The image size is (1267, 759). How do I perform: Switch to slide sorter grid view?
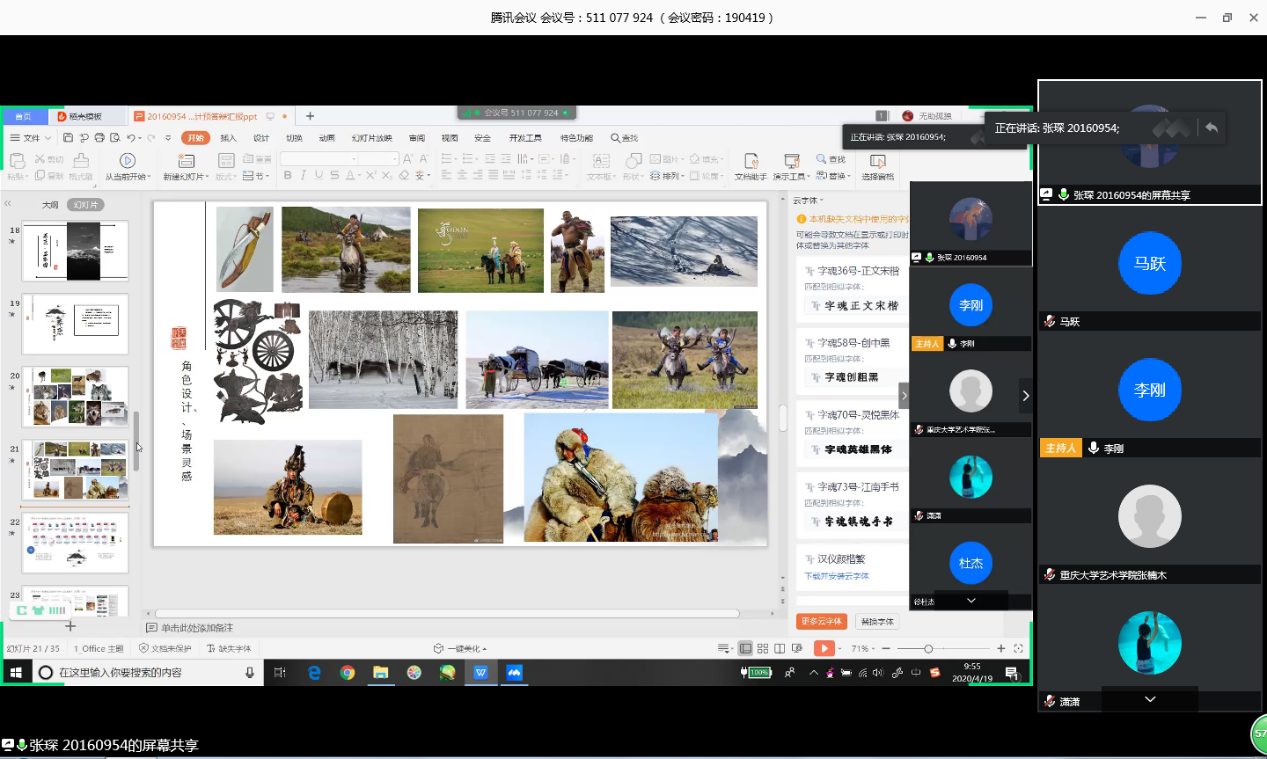click(763, 649)
